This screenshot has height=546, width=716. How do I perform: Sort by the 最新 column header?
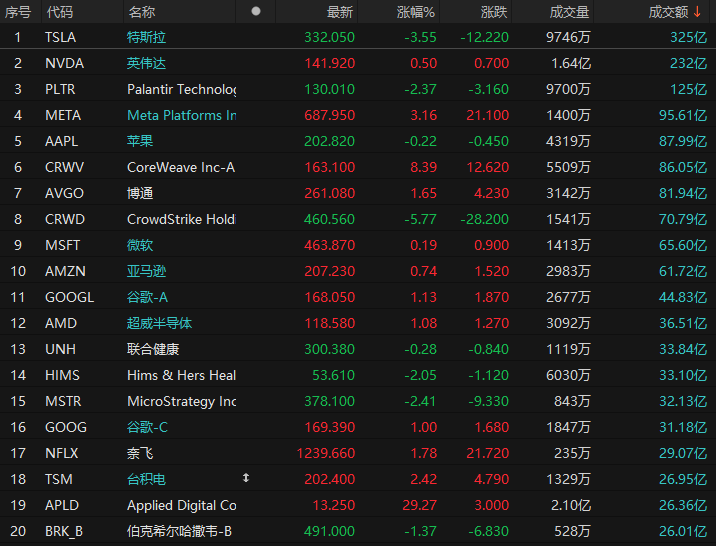[x=340, y=12]
